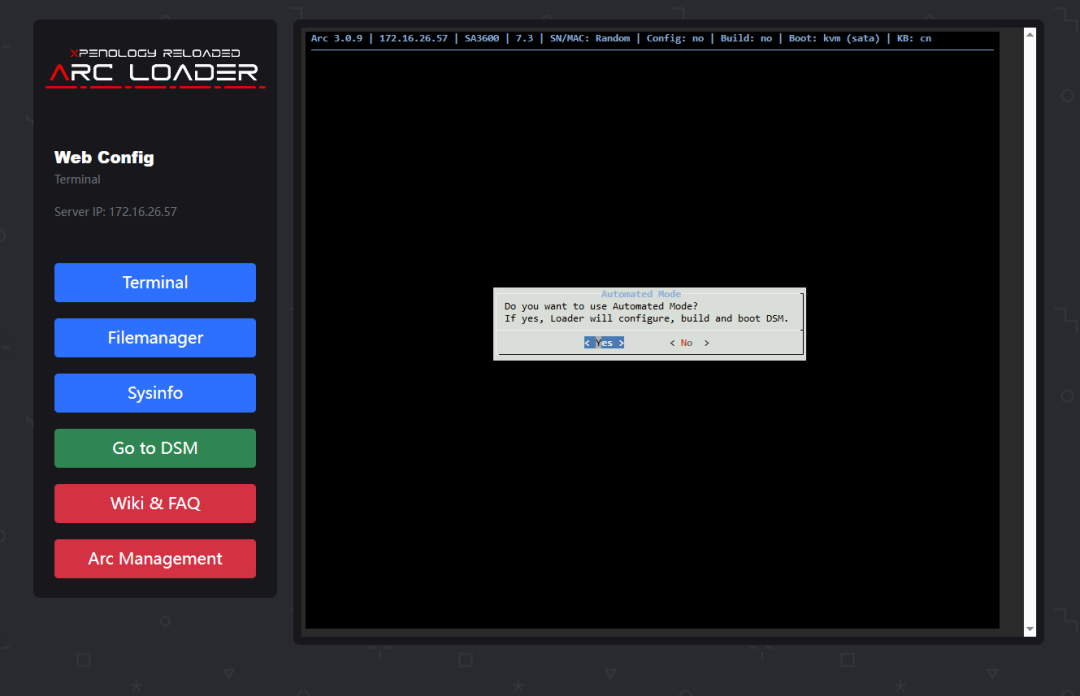Click 'Do you want to use Automated Mode?' text
Screen dimensions: 1080x696
point(601,306)
